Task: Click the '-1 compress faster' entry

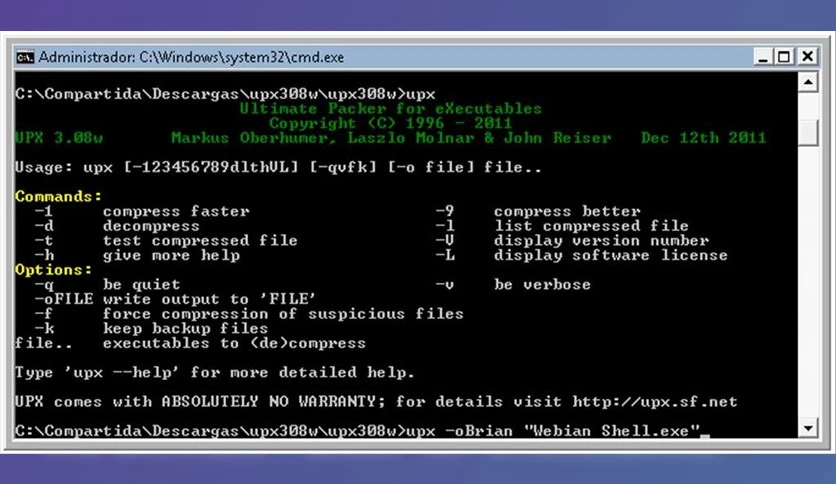Action: click(x=142, y=211)
